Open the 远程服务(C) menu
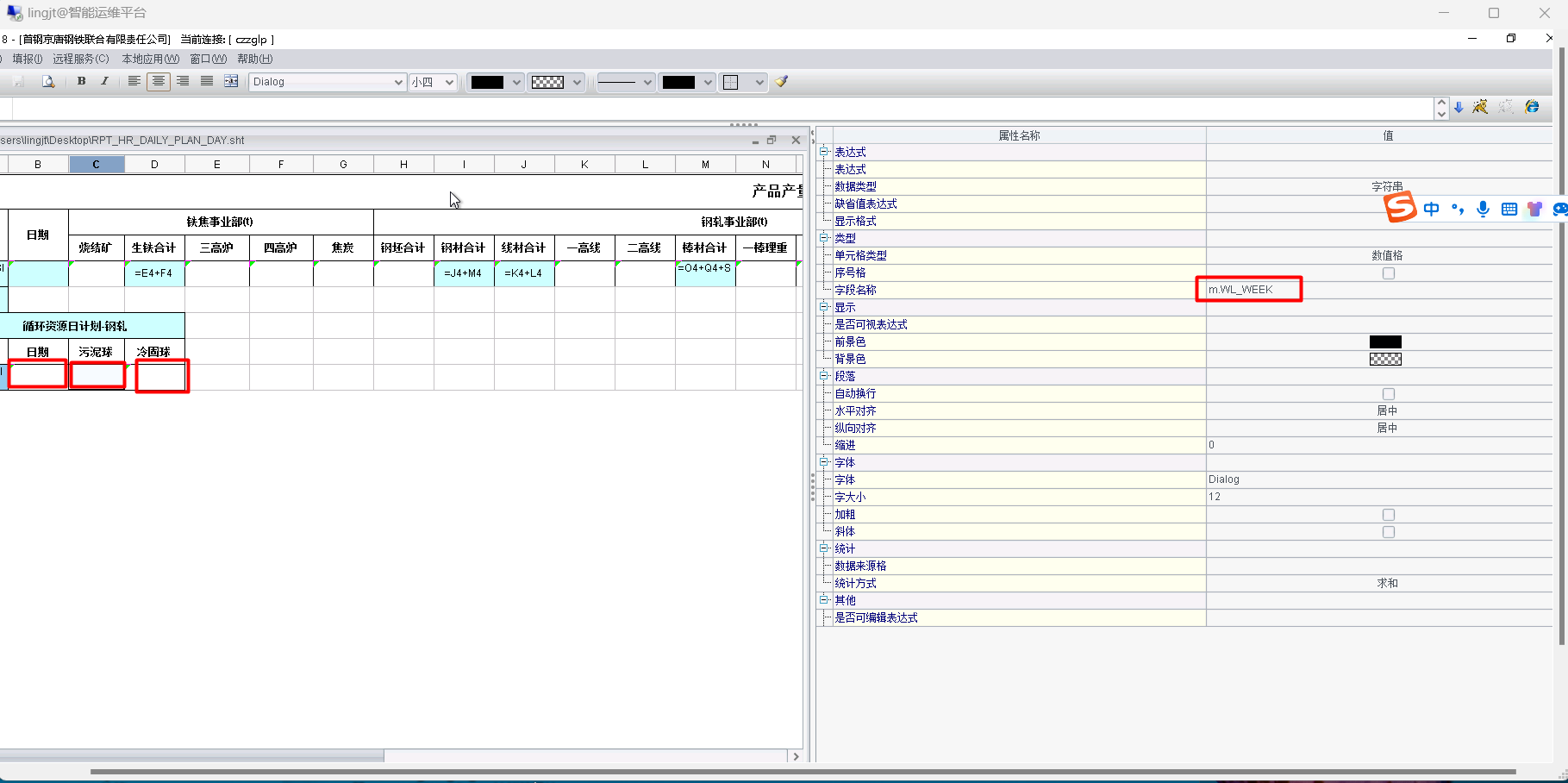The height and width of the screenshot is (783, 1568). tap(81, 59)
